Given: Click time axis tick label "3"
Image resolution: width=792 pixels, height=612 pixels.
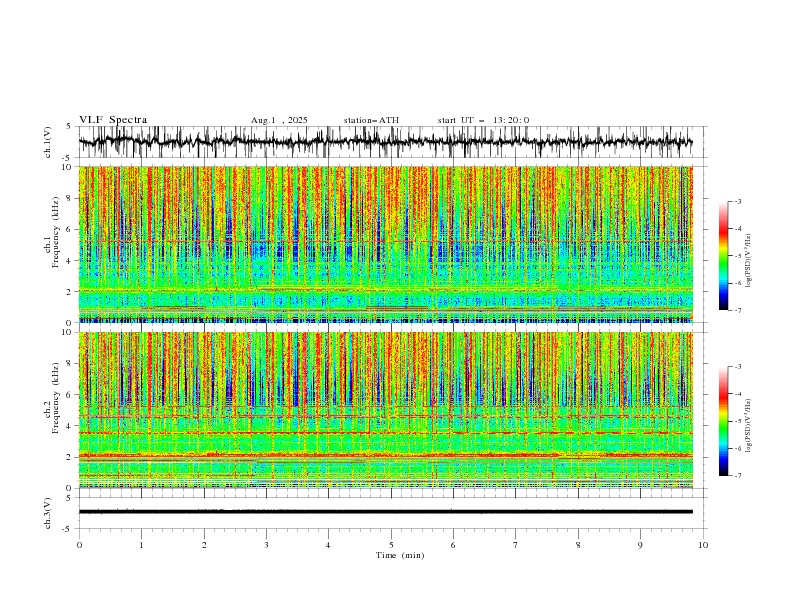Looking at the screenshot, I should (x=266, y=545).
